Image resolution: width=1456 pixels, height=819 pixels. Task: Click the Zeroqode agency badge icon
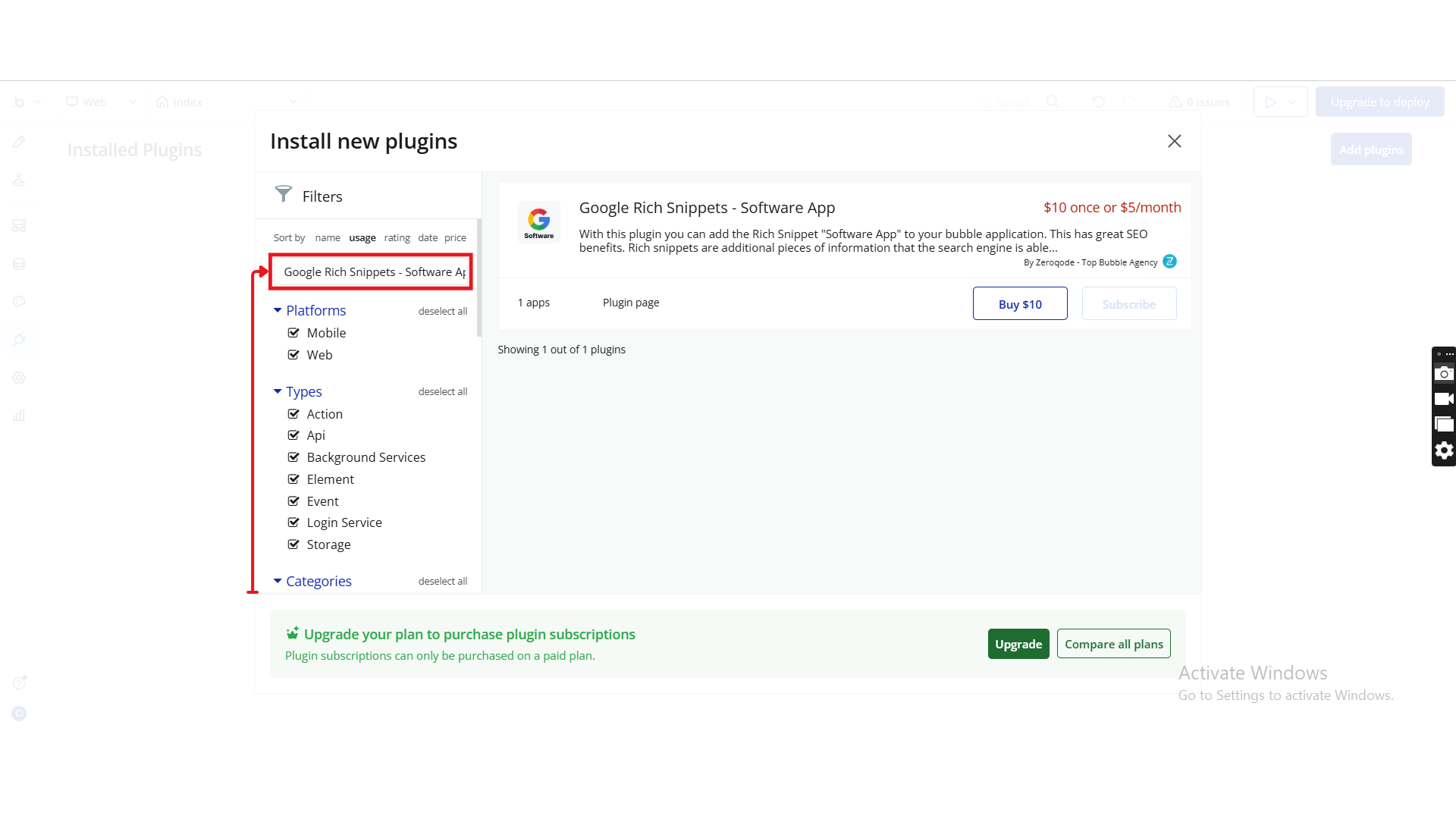(1169, 262)
